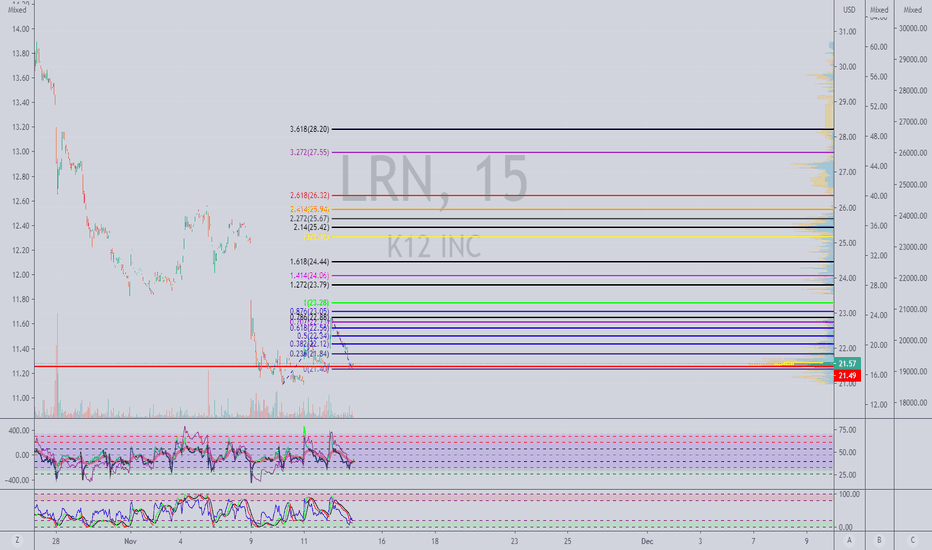Select the green 1(23.28) Fibonacci label

click(x=316, y=303)
